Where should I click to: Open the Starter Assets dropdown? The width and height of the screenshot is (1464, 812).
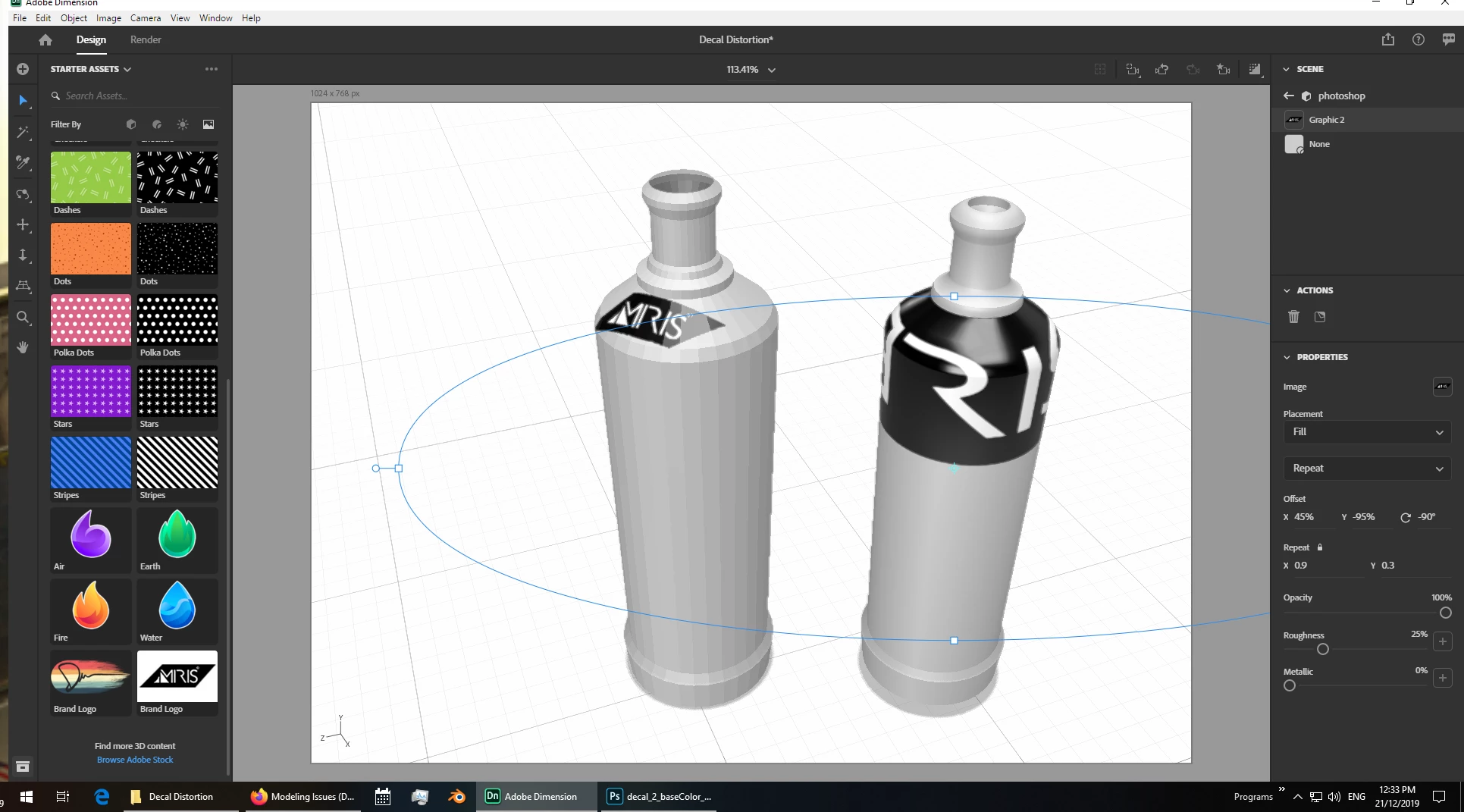(91, 69)
